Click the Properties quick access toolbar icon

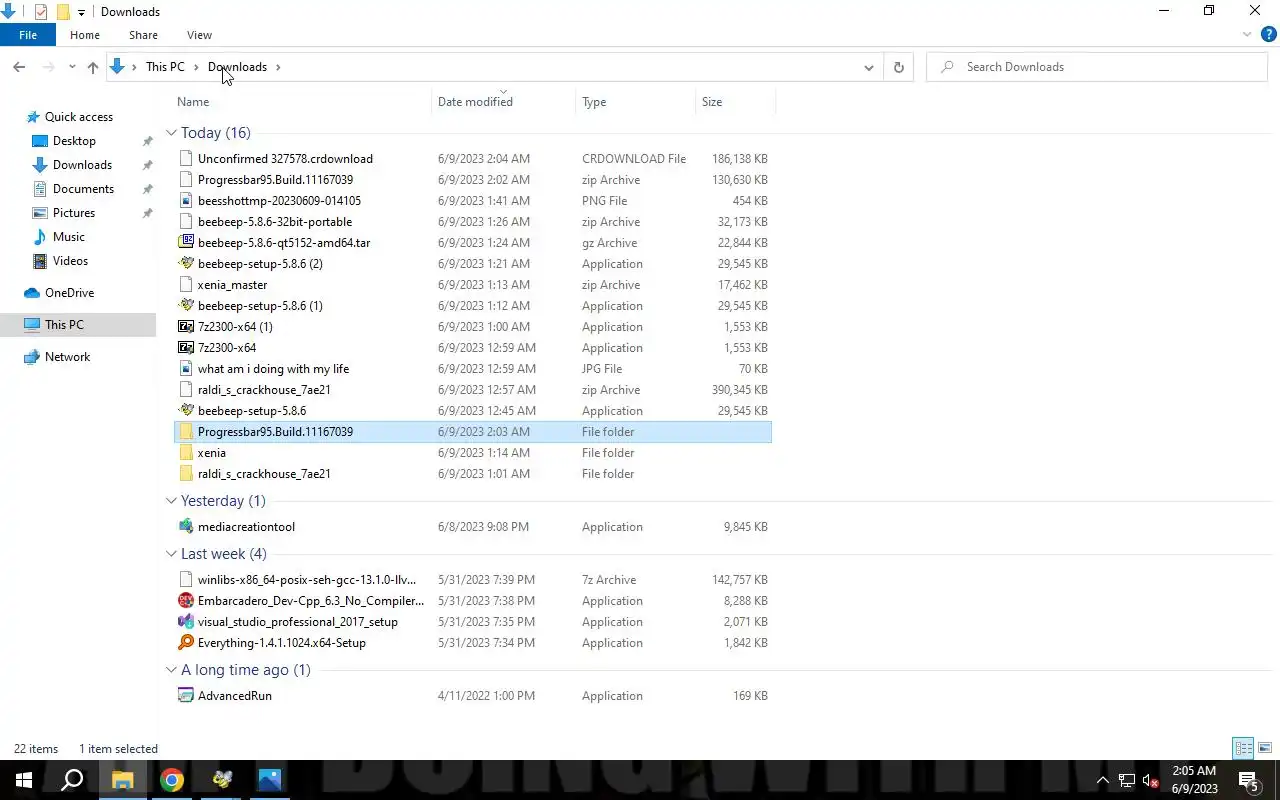(41, 12)
